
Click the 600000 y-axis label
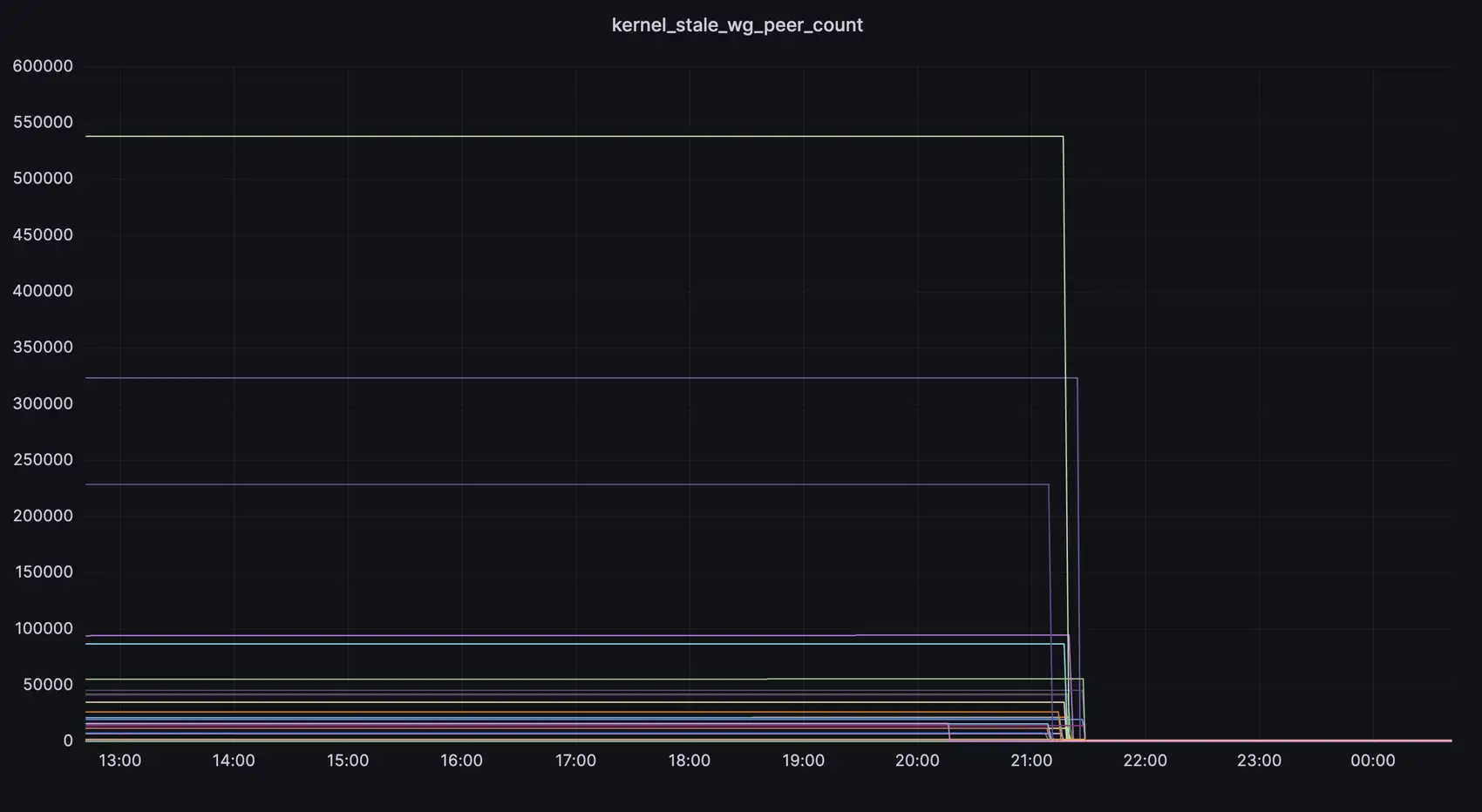(x=43, y=66)
